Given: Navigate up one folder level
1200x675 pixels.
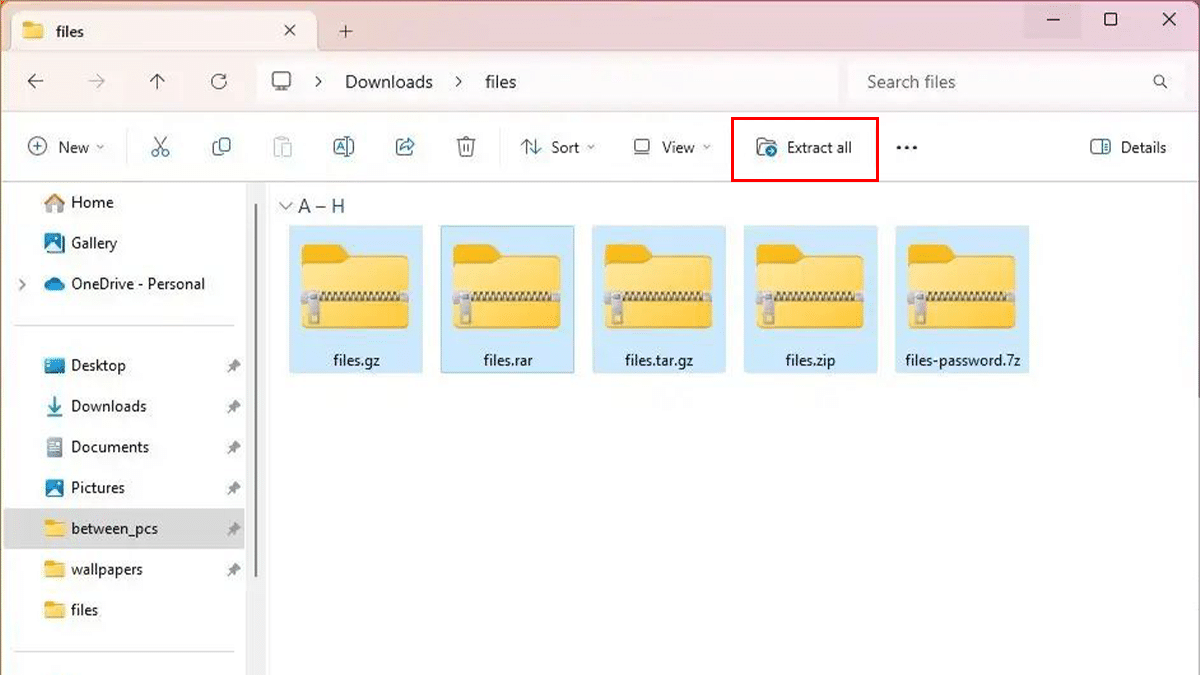Looking at the screenshot, I should pyautogui.click(x=157, y=82).
